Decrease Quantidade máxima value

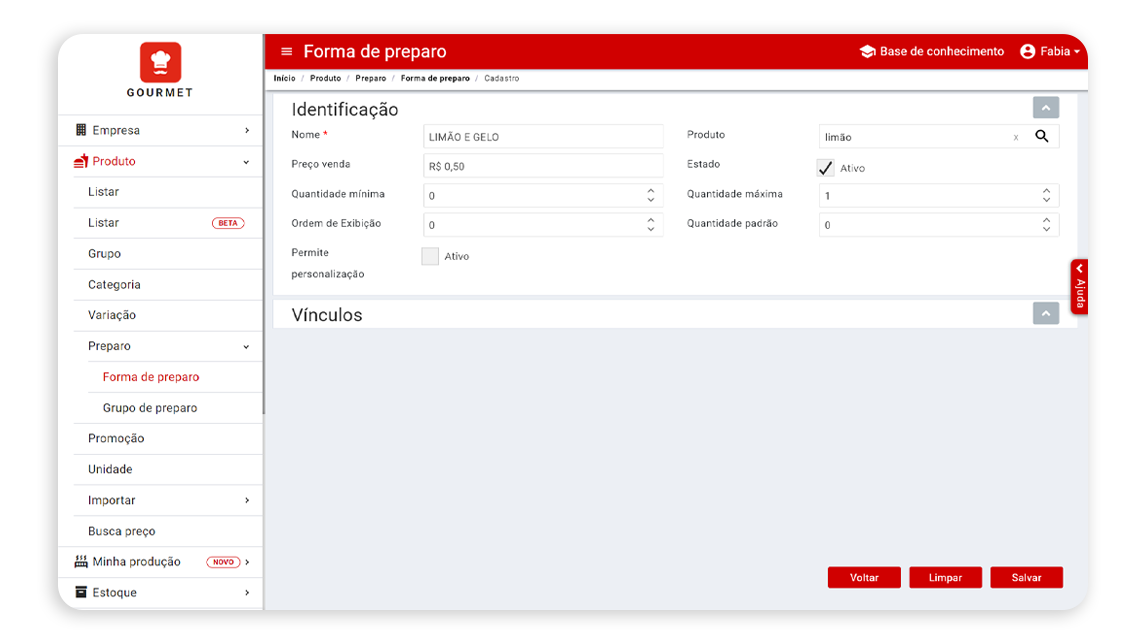point(1047,200)
